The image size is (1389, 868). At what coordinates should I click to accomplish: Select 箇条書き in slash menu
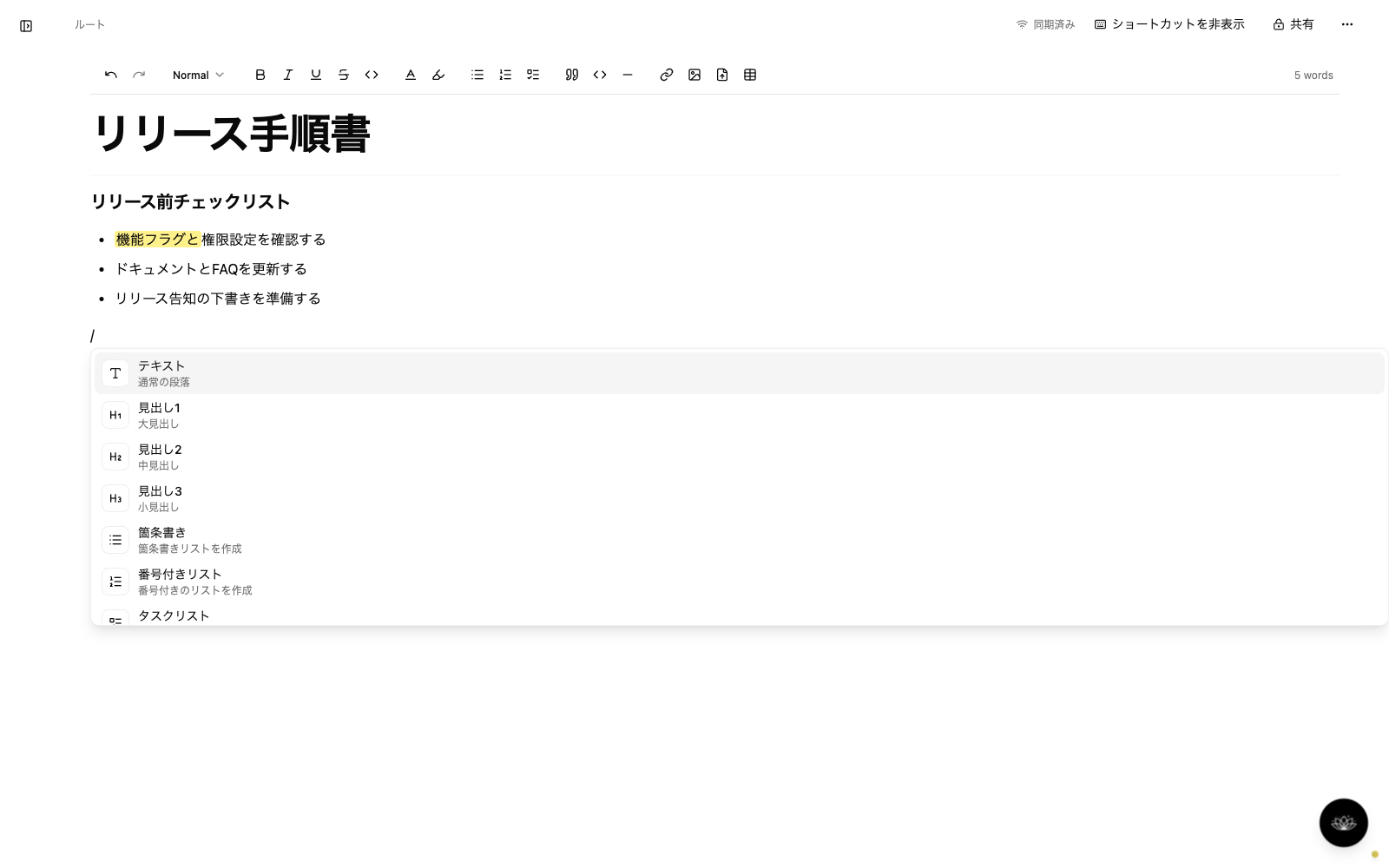pos(739,540)
